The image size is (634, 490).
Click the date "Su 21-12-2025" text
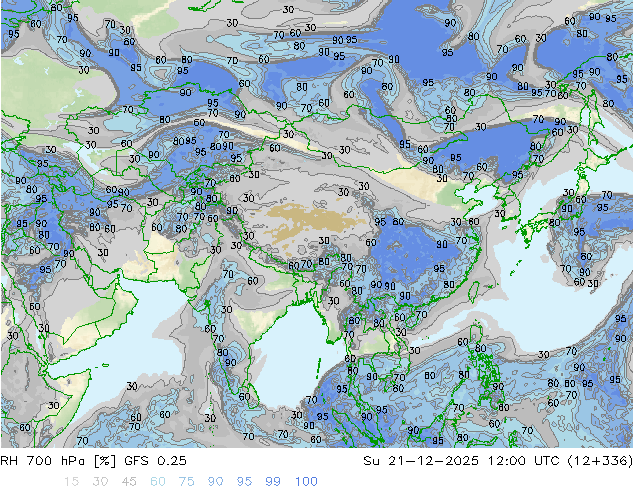point(421,461)
